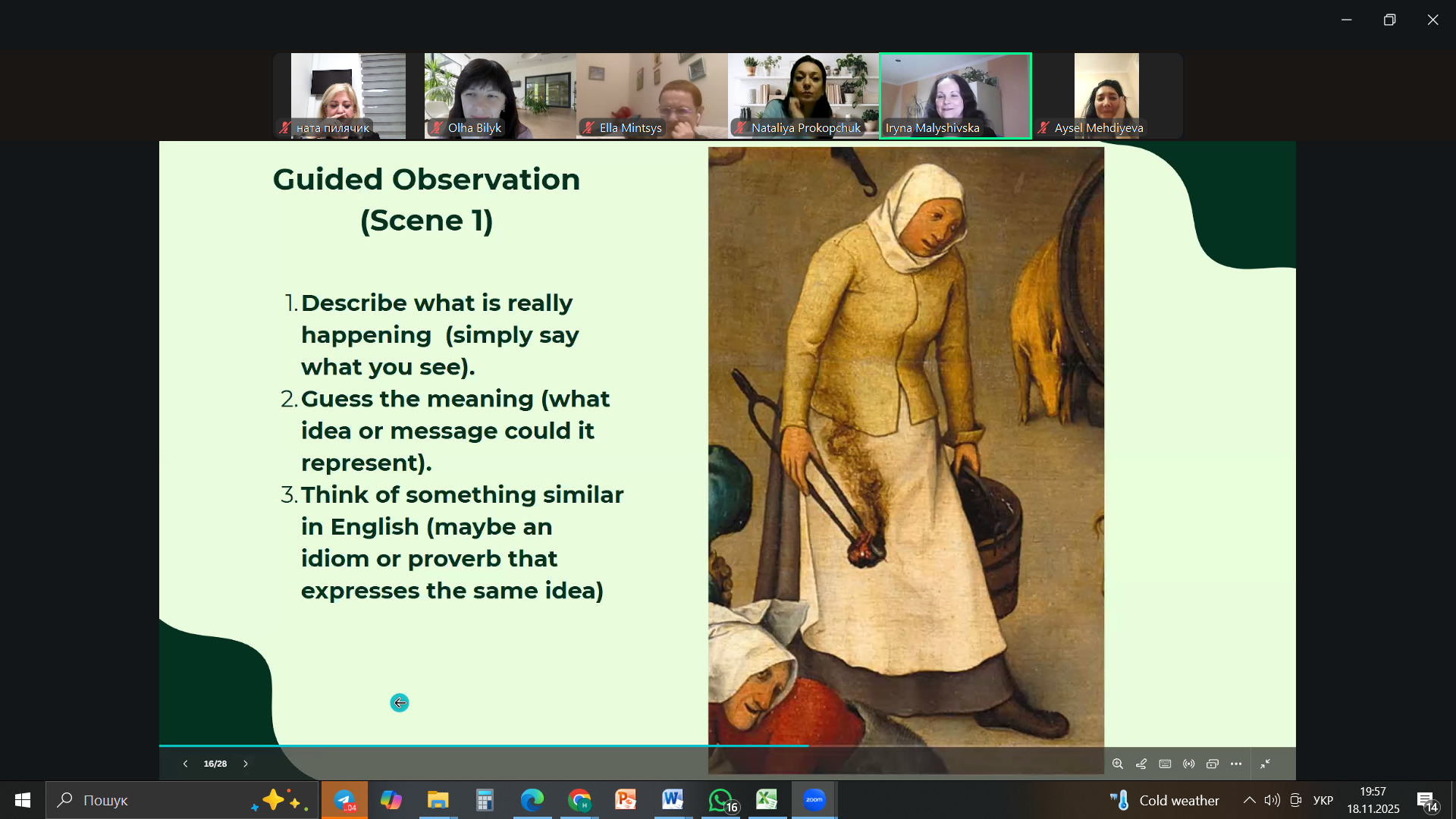Select Iryna Malyshivska's video thumbnail
Viewport: 1456px width, 819px height.
[955, 95]
